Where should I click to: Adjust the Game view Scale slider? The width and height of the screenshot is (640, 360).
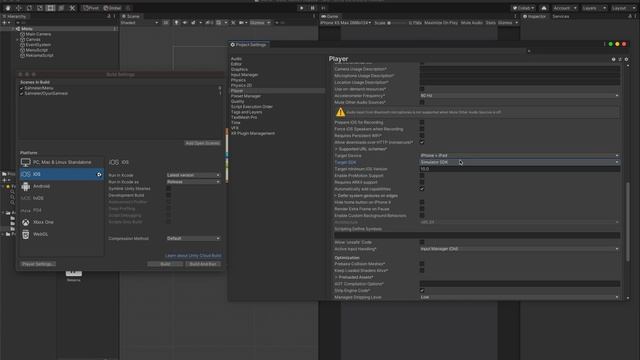coord(398,23)
